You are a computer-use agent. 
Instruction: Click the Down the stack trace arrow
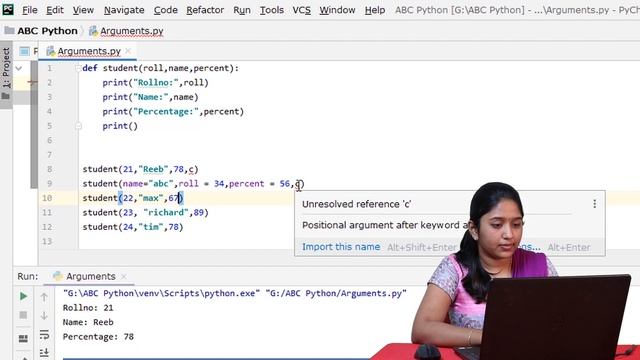click(44, 316)
